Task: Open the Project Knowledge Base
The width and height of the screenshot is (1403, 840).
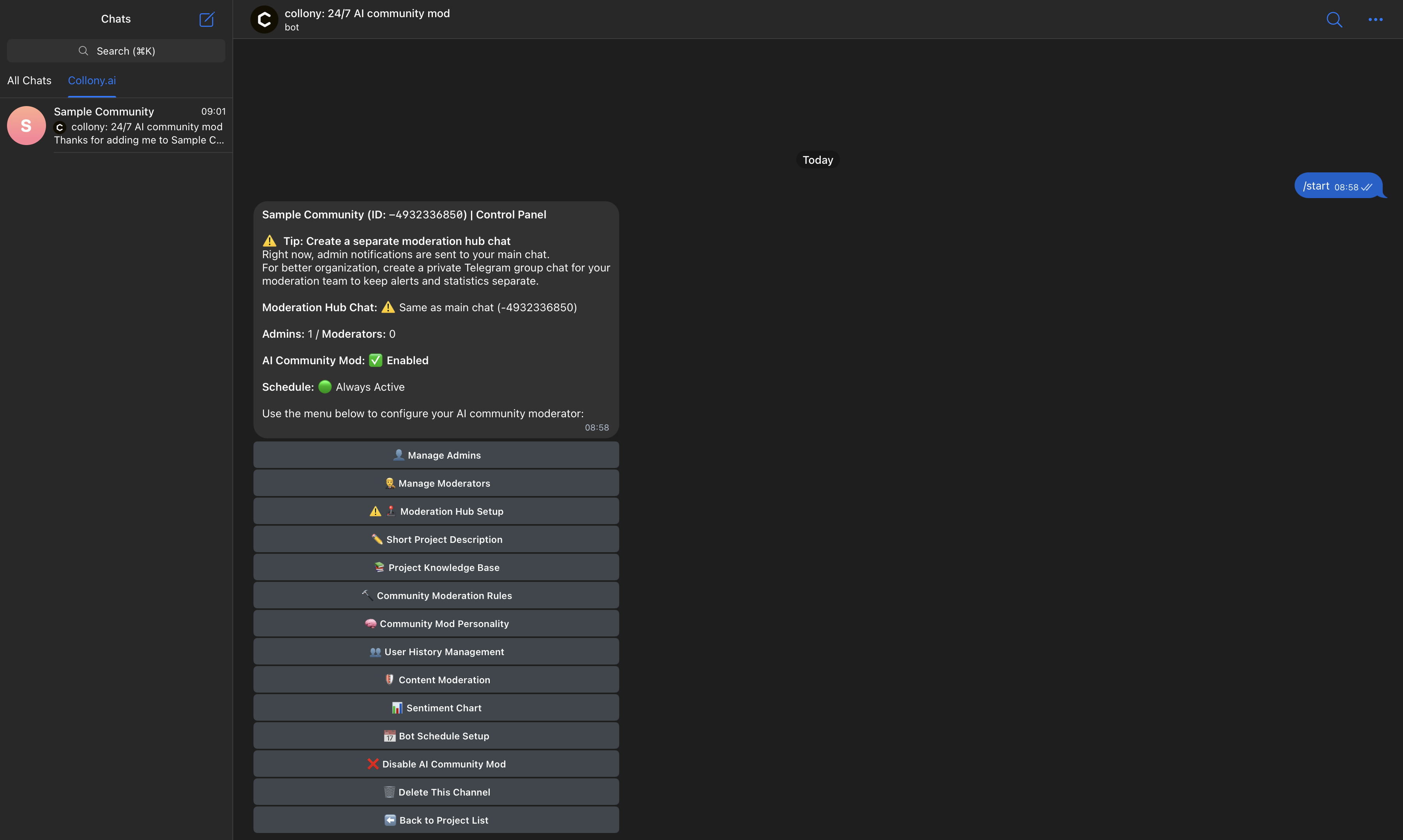Action: coord(436,567)
